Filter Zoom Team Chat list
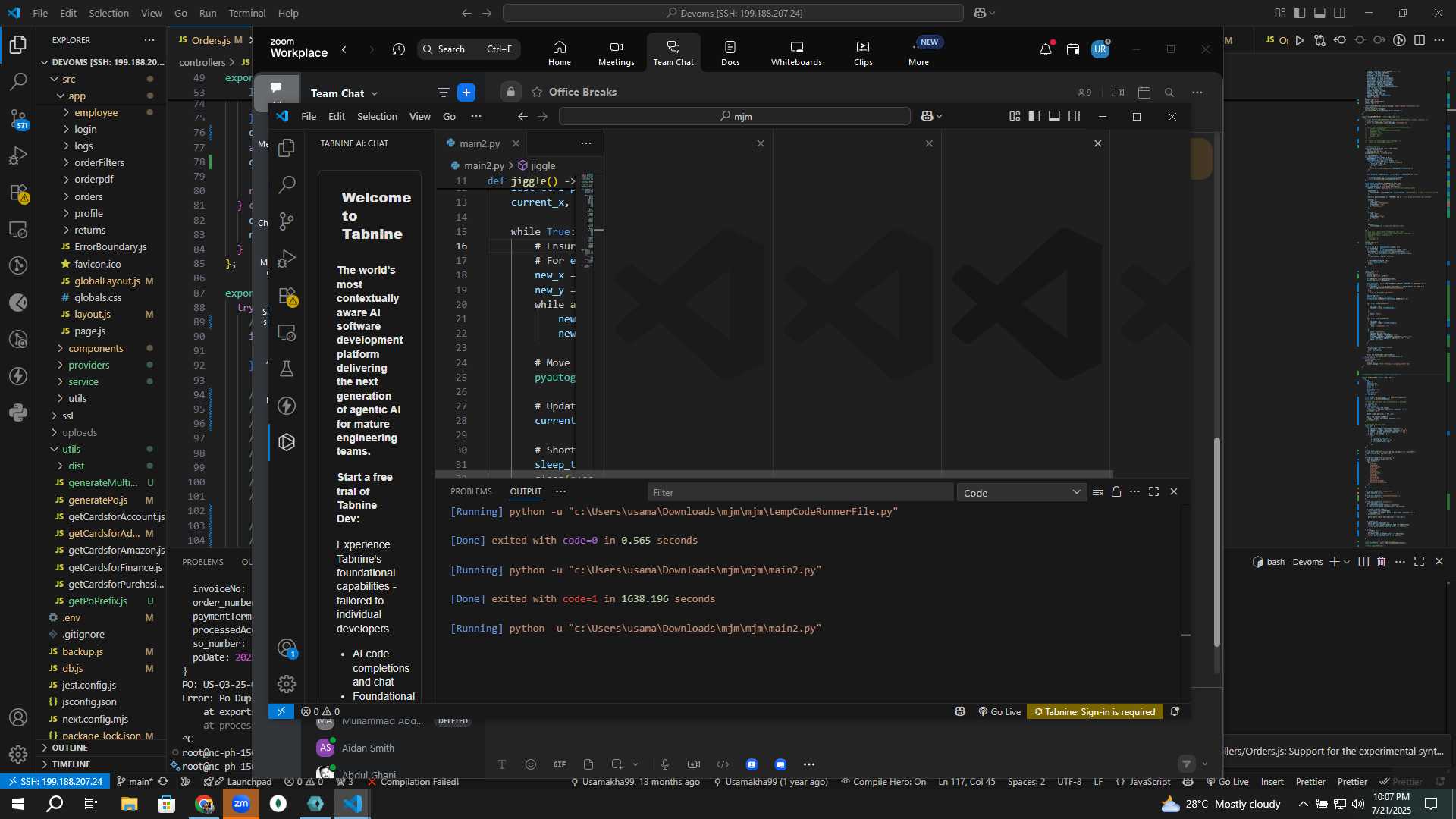The image size is (1456, 819). pos(444,93)
